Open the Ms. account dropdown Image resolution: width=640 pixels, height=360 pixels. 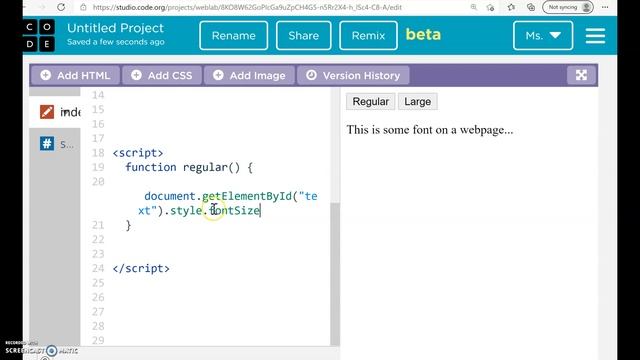coord(543,36)
